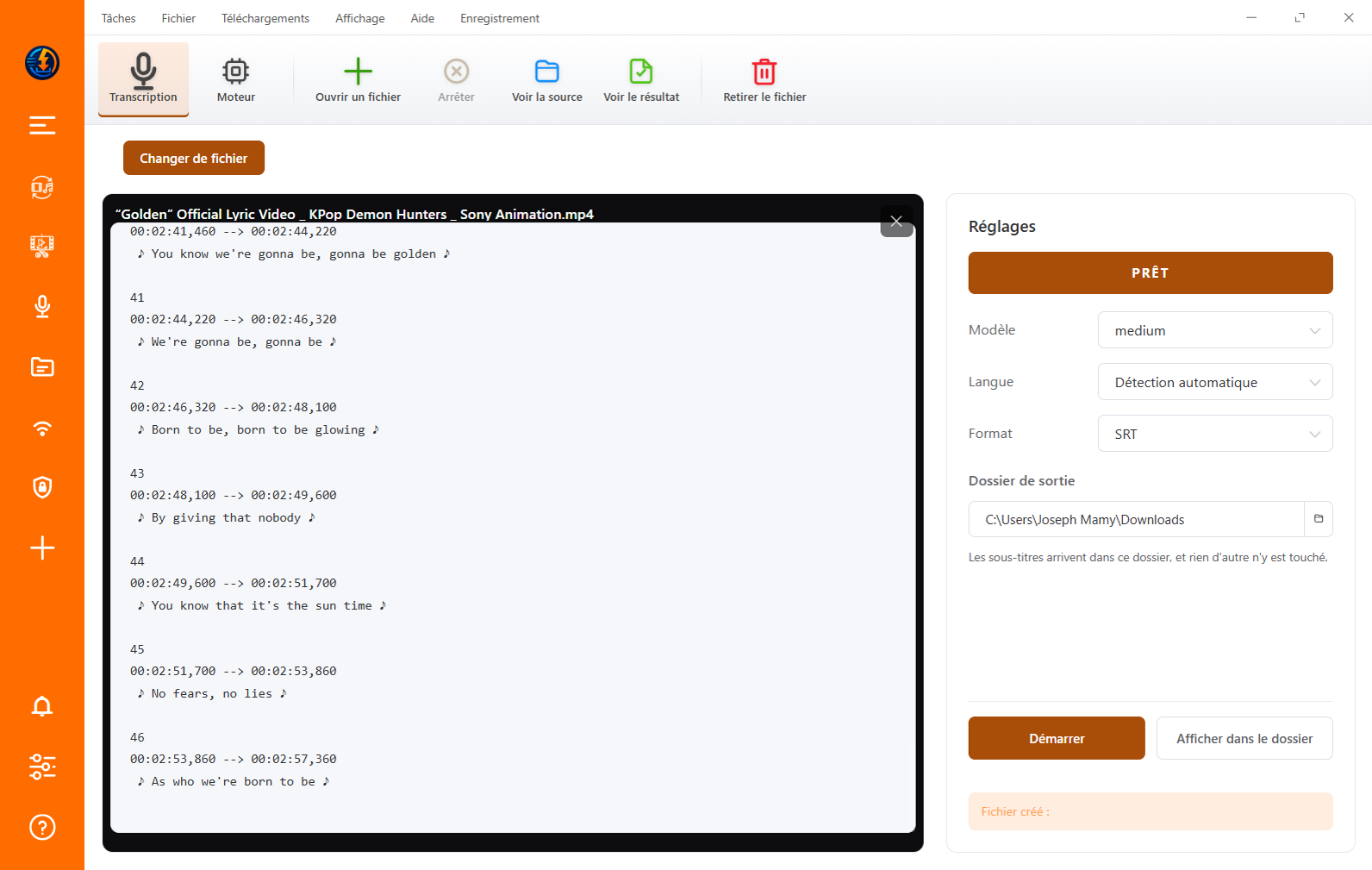Expand the Modèle dropdown showing medium

1215,330
